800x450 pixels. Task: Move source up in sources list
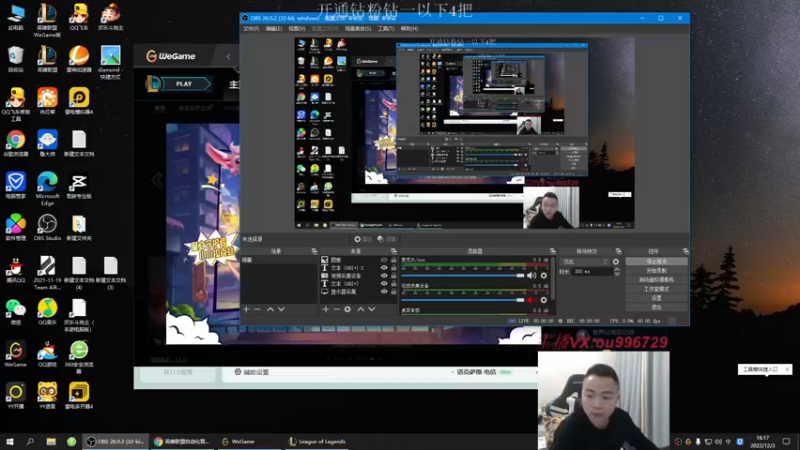click(361, 309)
